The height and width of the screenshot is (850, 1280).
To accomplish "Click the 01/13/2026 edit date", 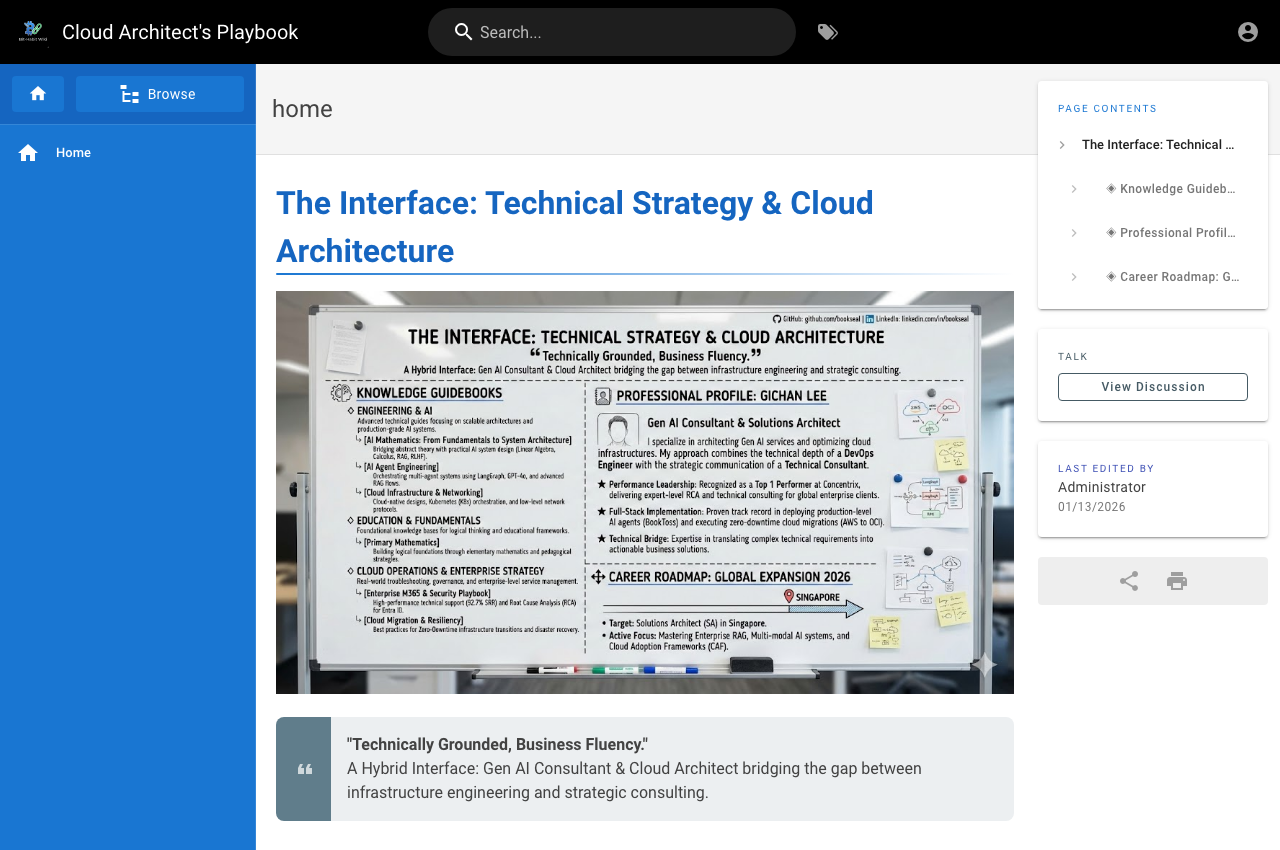I will (x=1092, y=507).
